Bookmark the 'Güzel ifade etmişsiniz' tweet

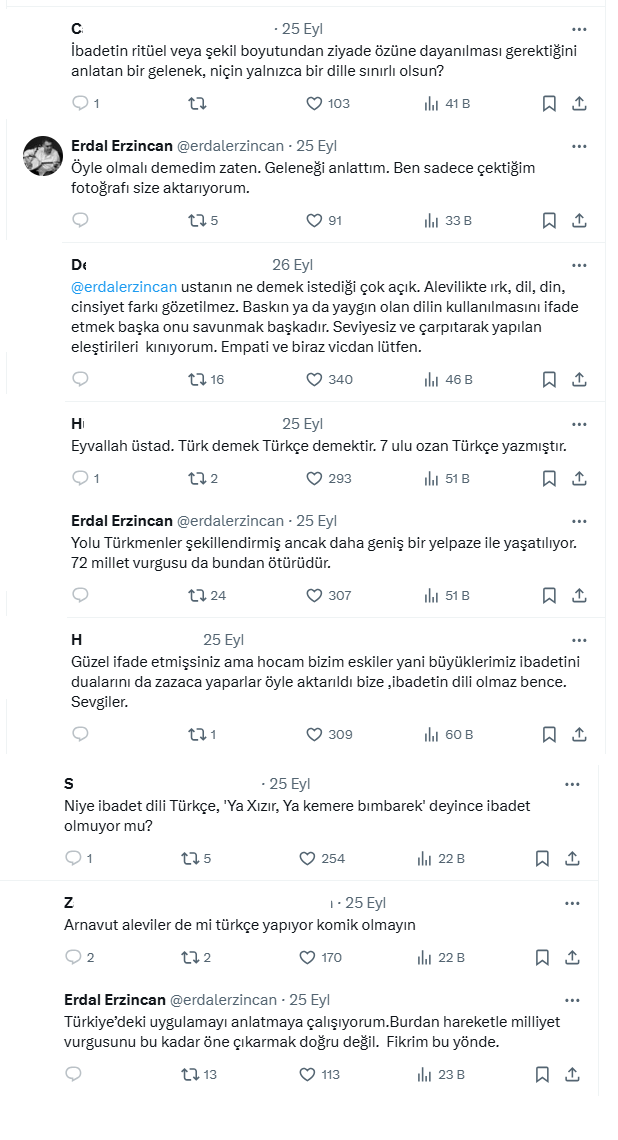[549, 734]
